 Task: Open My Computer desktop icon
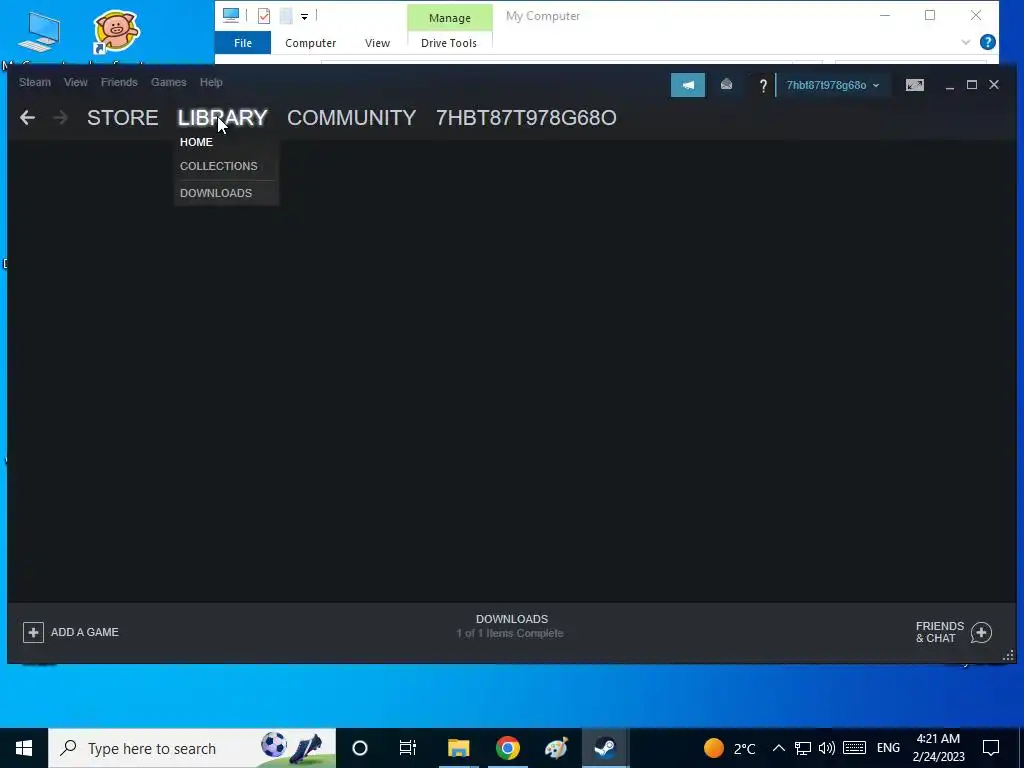click(x=40, y=31)
